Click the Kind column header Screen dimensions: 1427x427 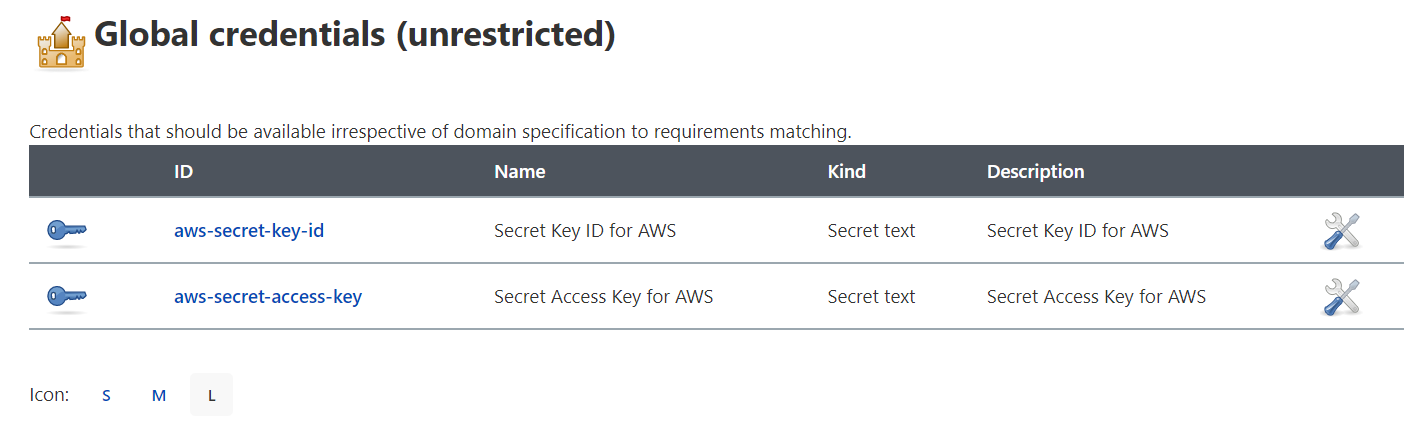coord(846,171)
